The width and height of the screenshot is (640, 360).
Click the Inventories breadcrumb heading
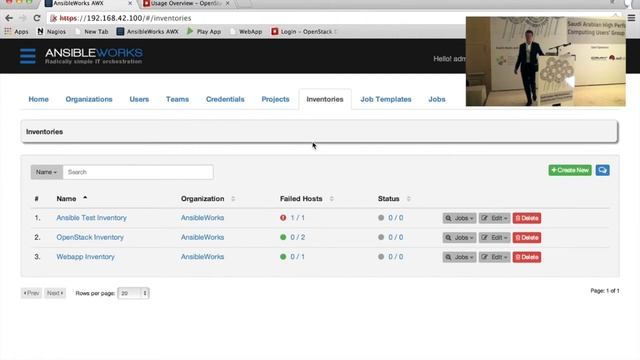coord(44,132)
